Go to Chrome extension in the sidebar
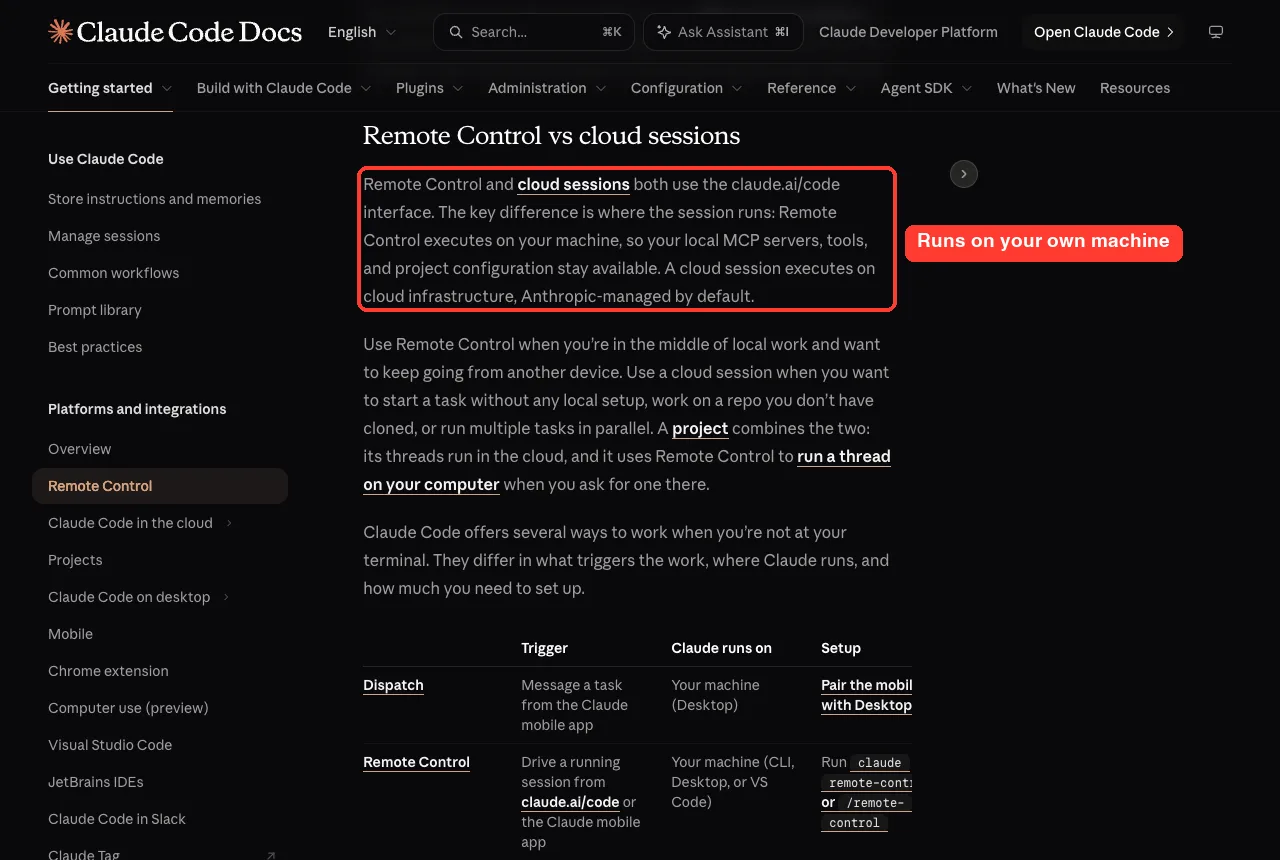This screenshot has height=860, width=1280. click(108, 671)
